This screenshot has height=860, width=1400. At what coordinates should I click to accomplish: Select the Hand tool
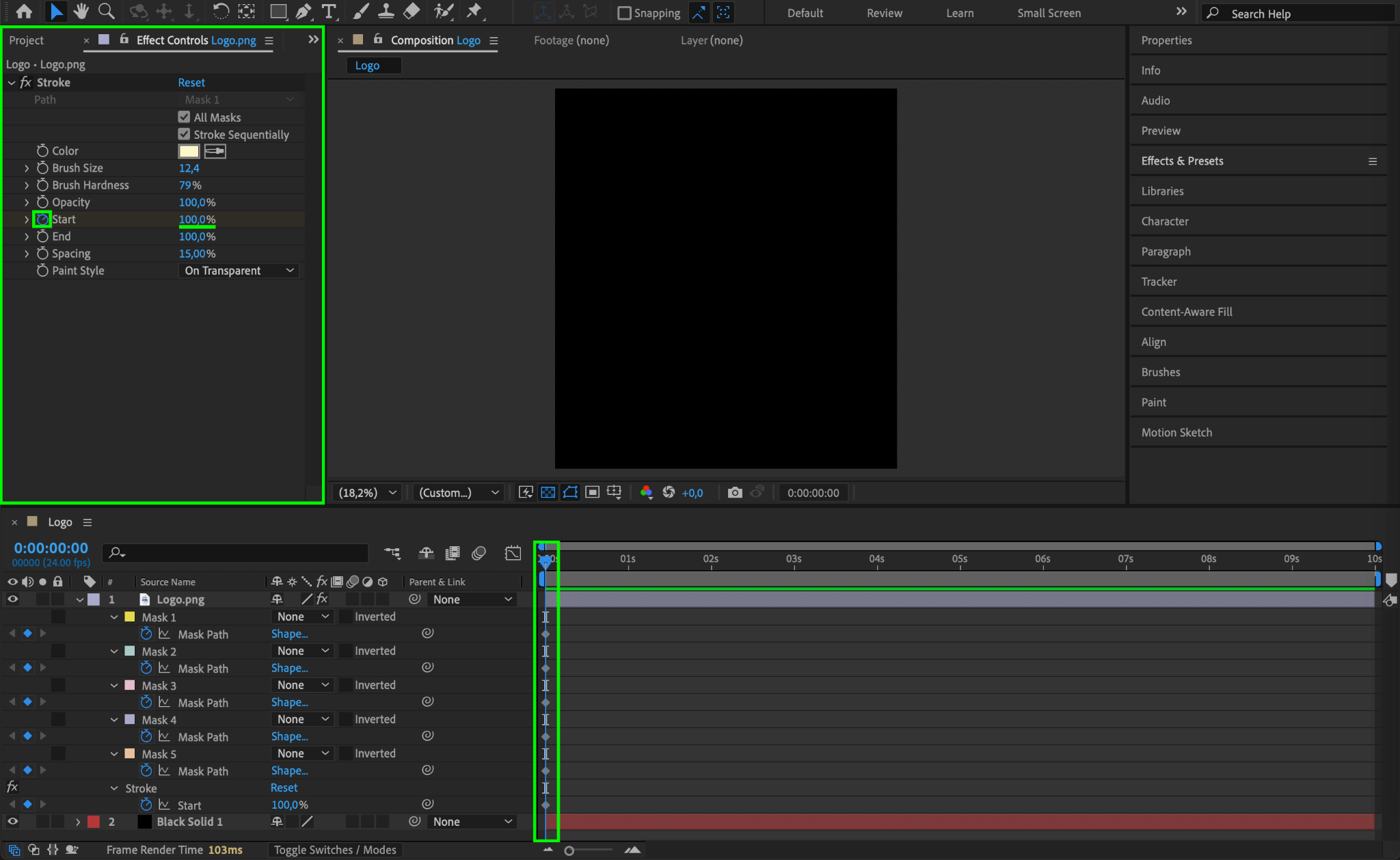[x=81, y=12]
